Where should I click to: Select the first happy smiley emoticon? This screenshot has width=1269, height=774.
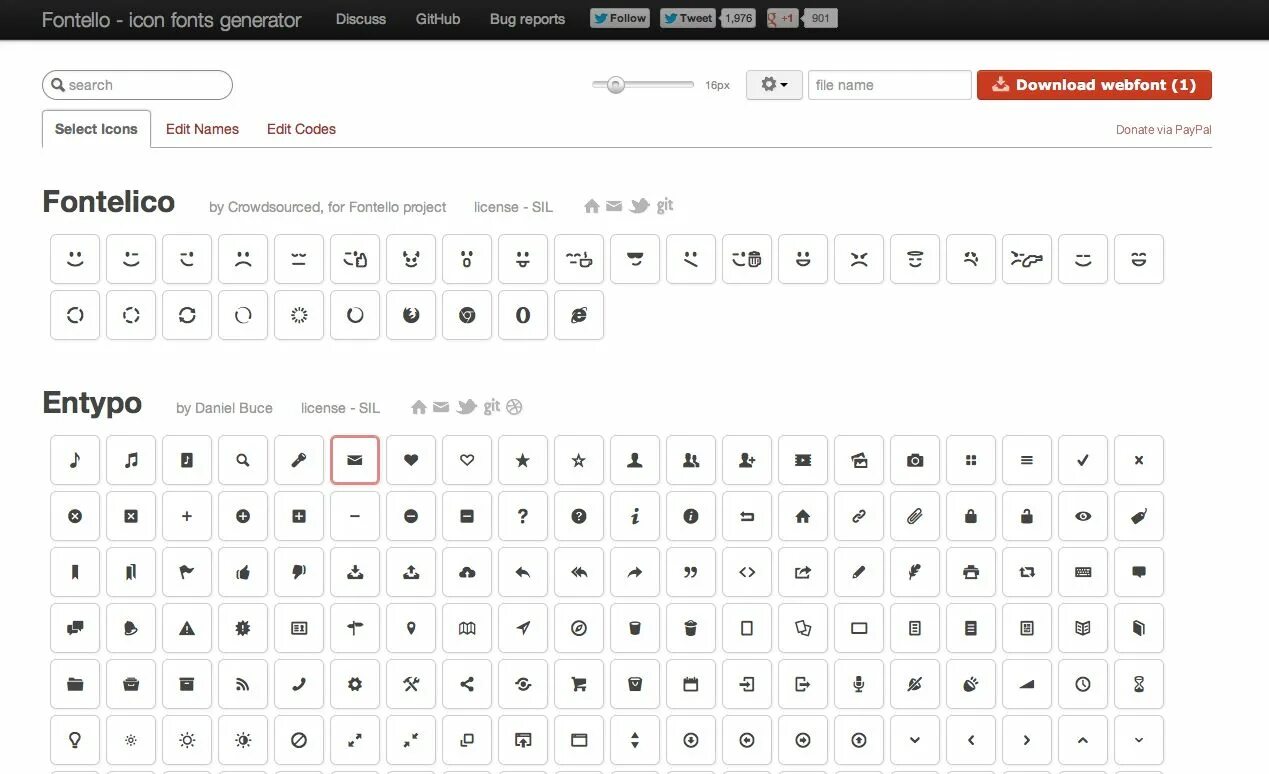(x=75, y=259)
